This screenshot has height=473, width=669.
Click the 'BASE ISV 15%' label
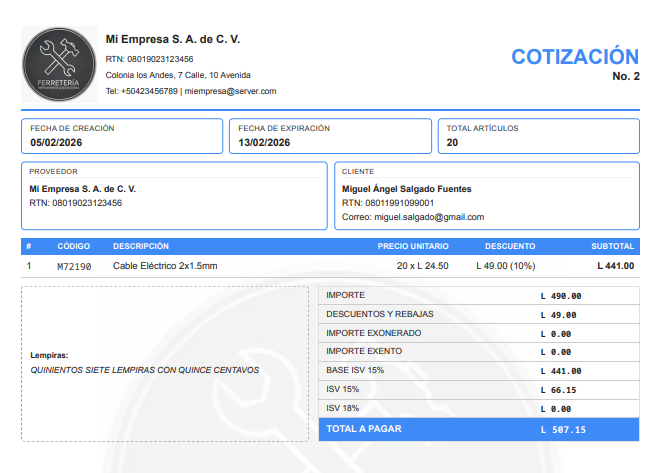355,370
